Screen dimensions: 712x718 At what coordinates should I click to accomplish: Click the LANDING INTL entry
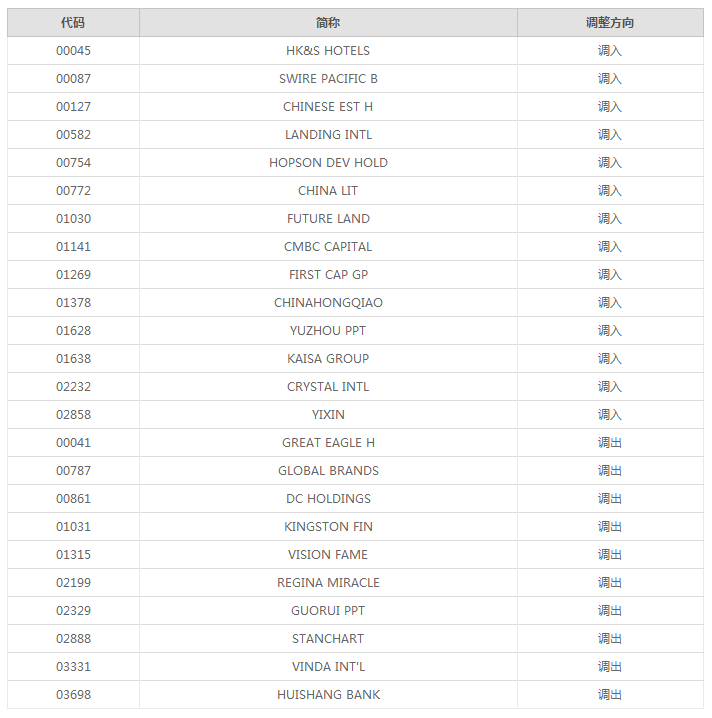pos(328,135)
